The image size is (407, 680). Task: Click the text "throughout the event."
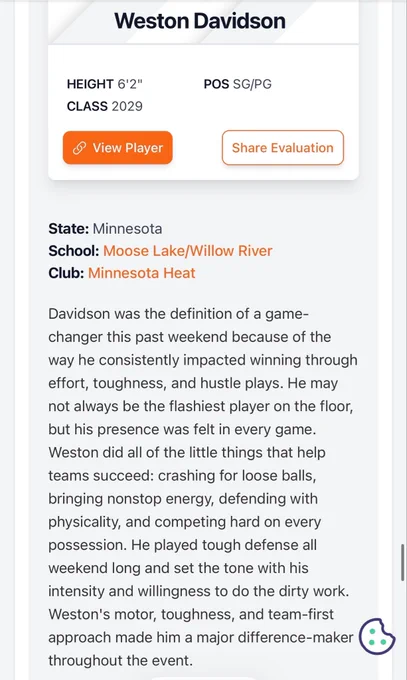[x=120, y=660]
